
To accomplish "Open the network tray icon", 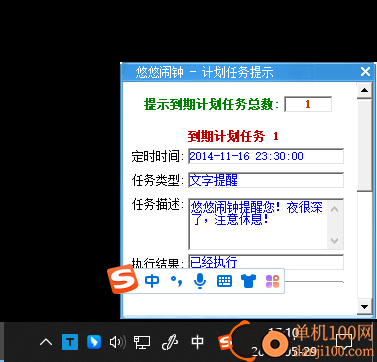I will click(x=142, y=342).
